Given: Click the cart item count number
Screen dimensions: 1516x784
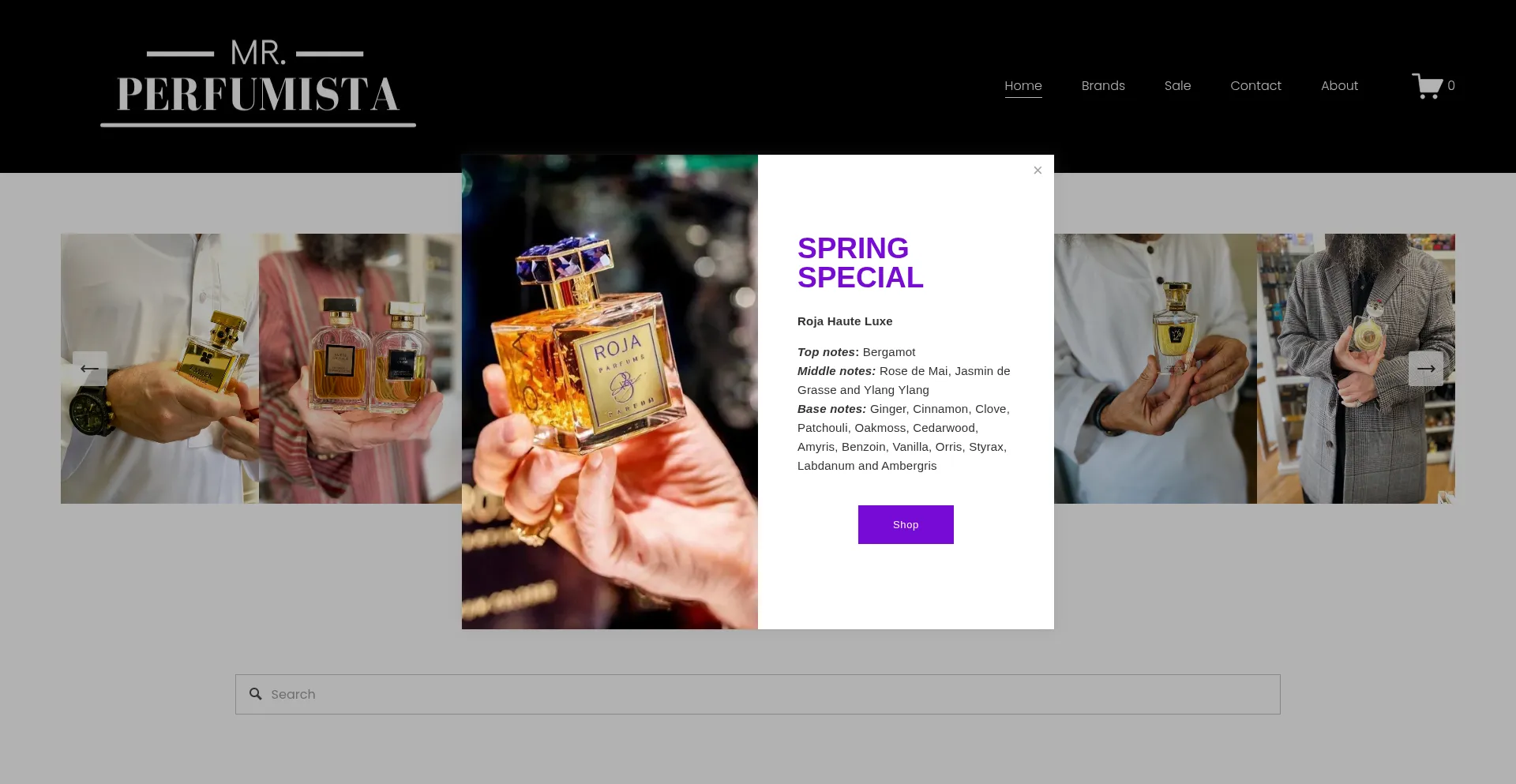Looking at the screenshot, I should [1451, 86].
